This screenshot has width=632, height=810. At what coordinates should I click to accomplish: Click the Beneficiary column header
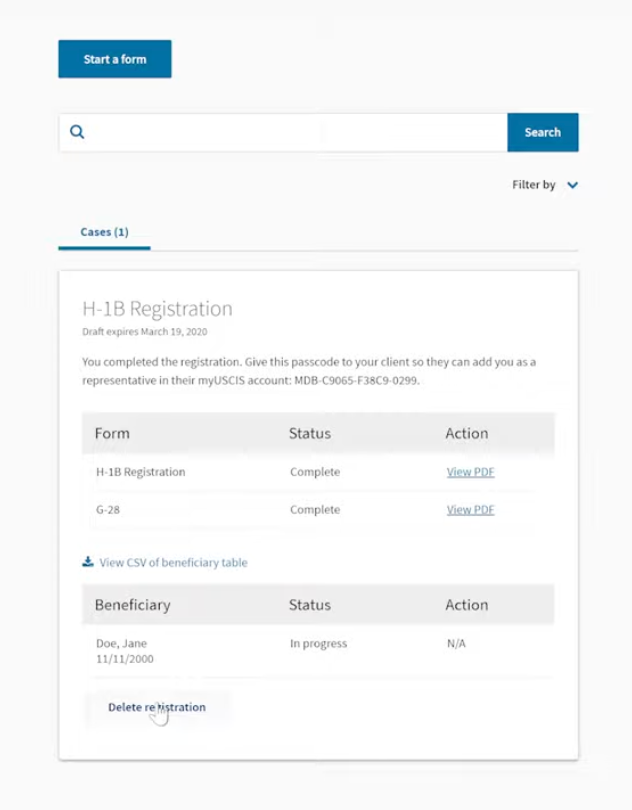coord(133,605)
